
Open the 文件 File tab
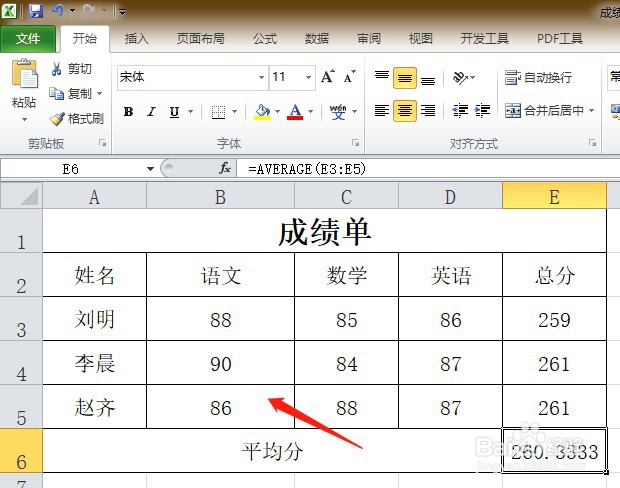pos(28,38)
